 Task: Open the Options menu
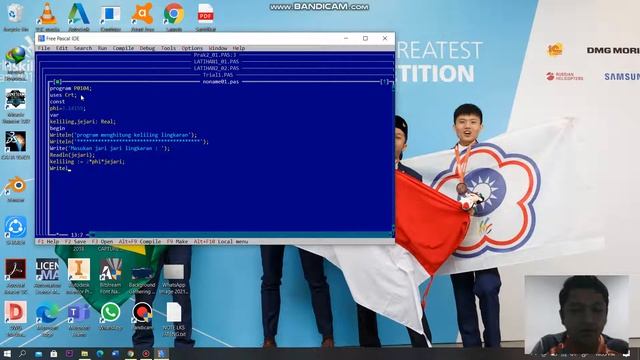(x=192, y=48)
